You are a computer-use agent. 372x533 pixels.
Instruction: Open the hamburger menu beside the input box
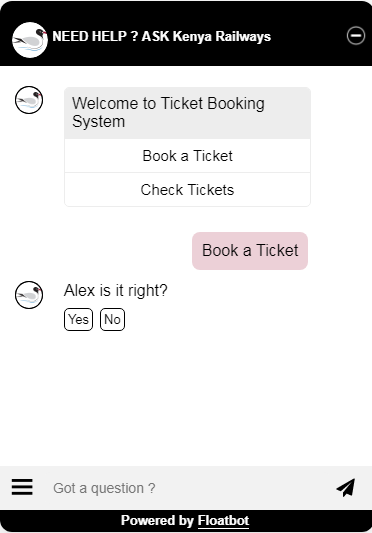pyautogui.click(x=22, y=487)
